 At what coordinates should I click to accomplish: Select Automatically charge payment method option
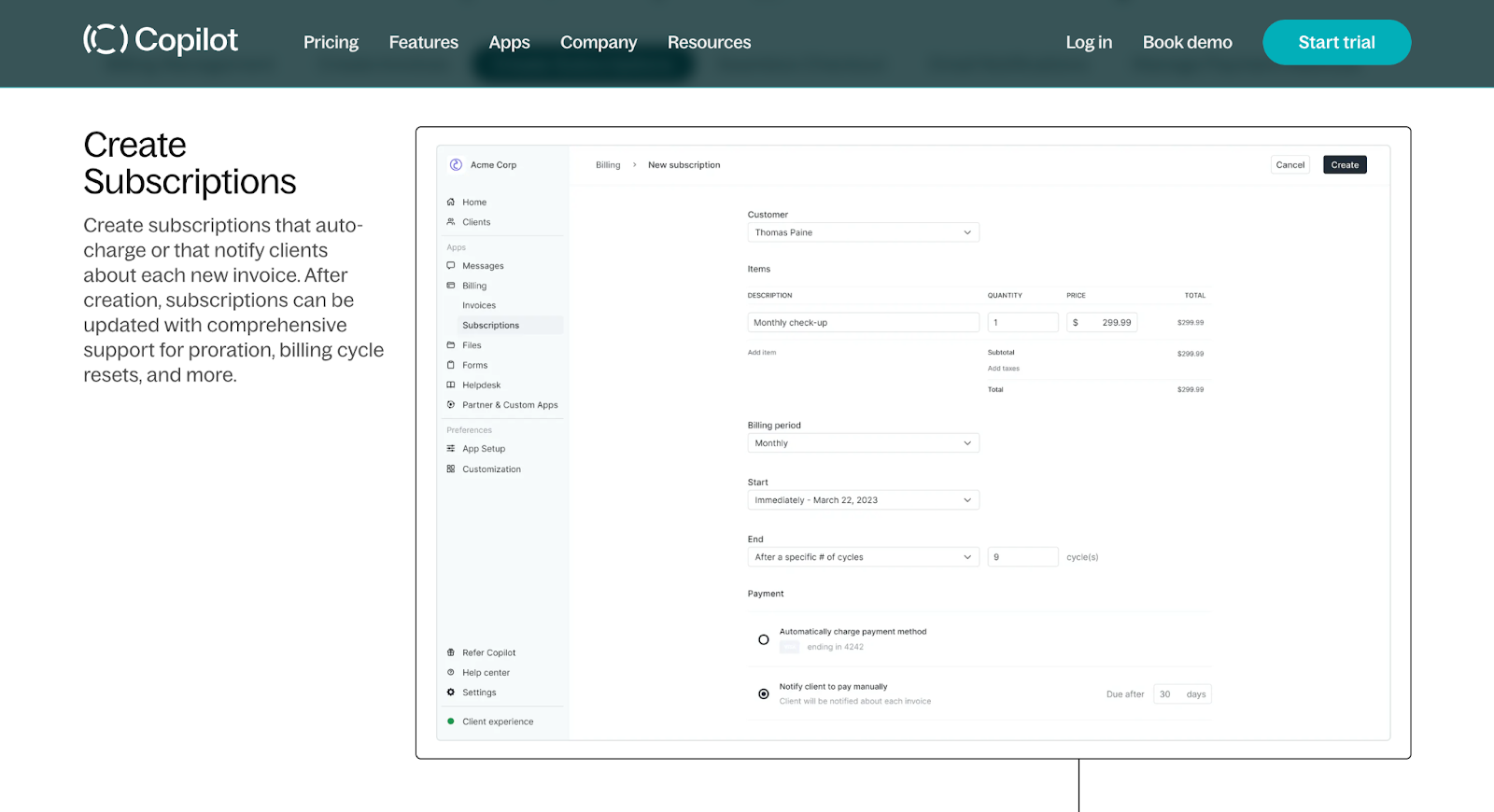764,639
